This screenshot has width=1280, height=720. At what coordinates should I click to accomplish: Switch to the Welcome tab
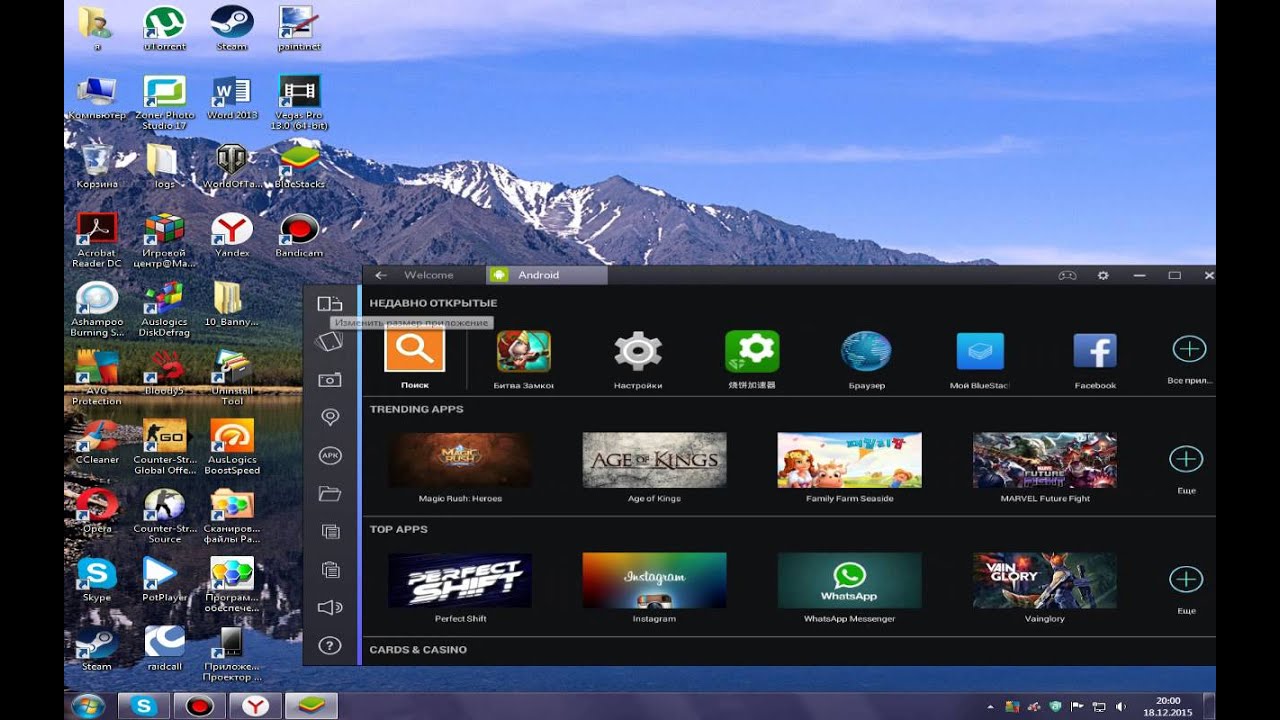(428, 275)
